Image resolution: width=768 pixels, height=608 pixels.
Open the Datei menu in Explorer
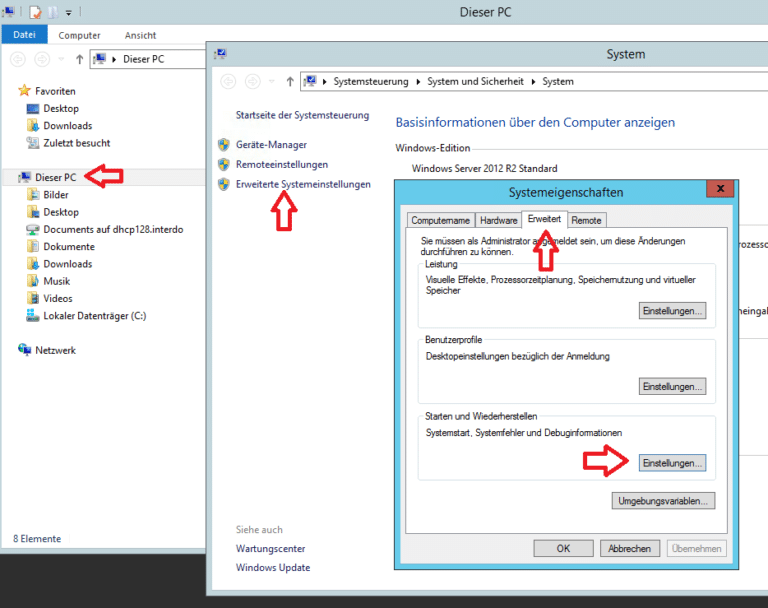[24, 35]
